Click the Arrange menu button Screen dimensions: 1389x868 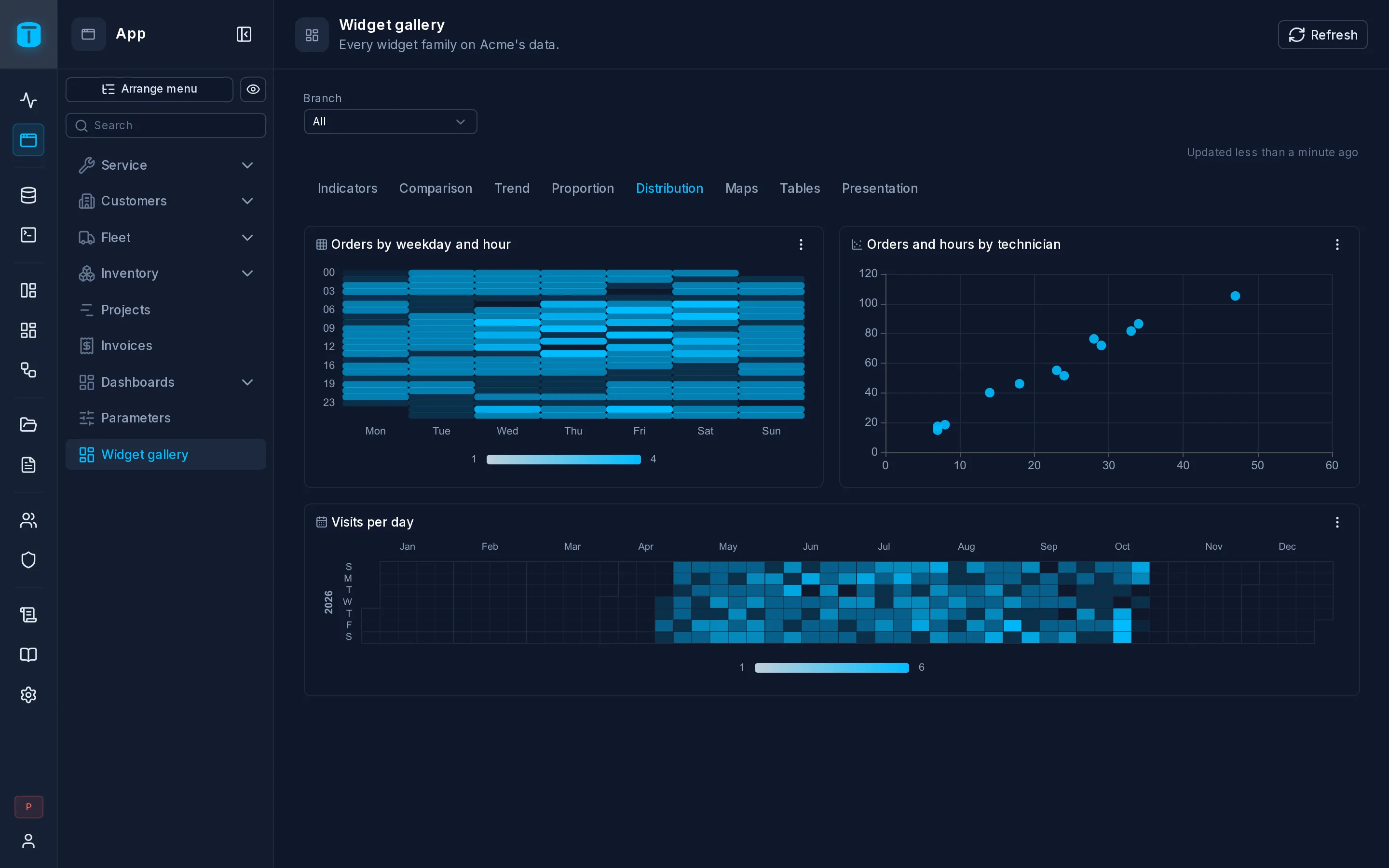coord(149,90)
